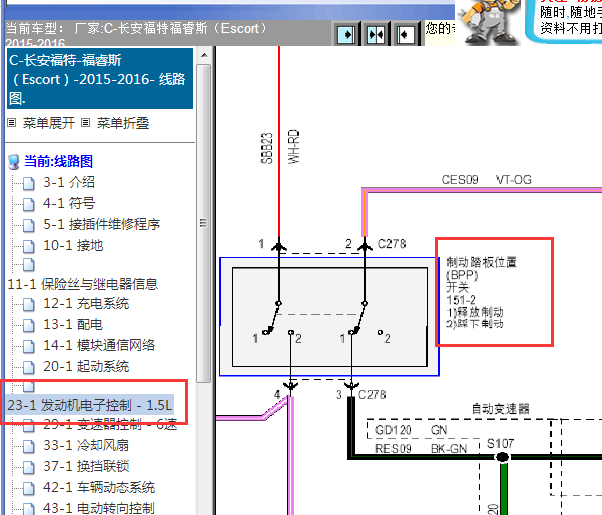Viewport: 602px width, 515px height.
Task: Open tree item 29-1 变速器控制
Action: coord(110,424)
